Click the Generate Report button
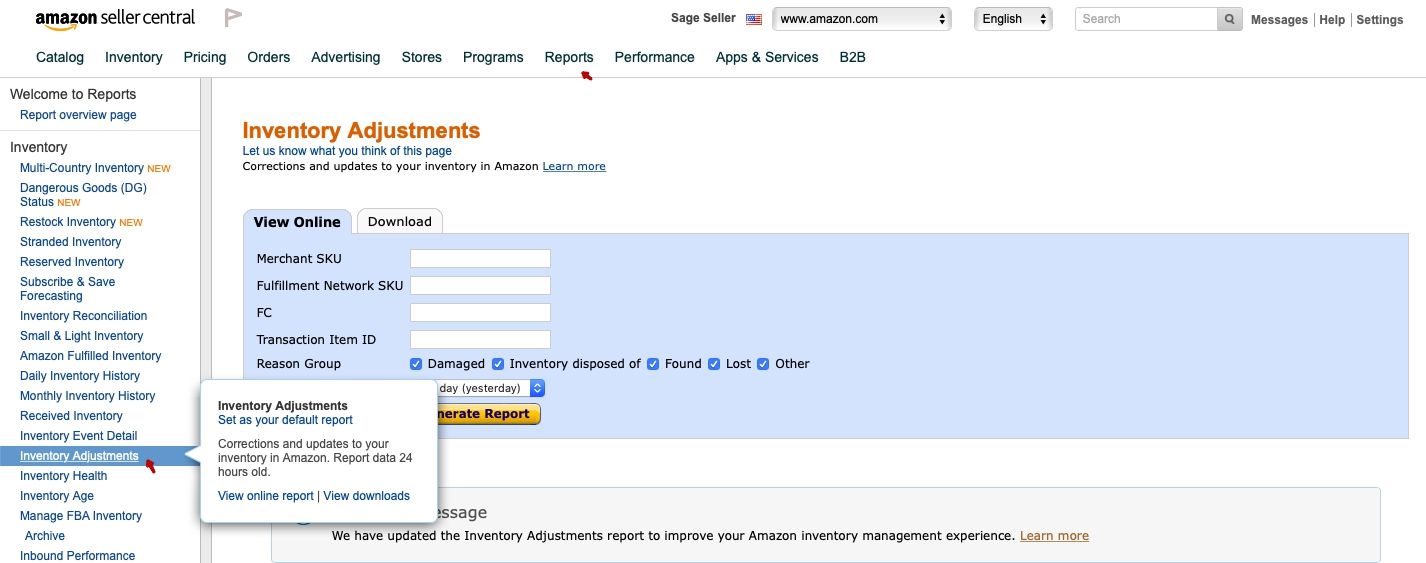 point(488,414)
